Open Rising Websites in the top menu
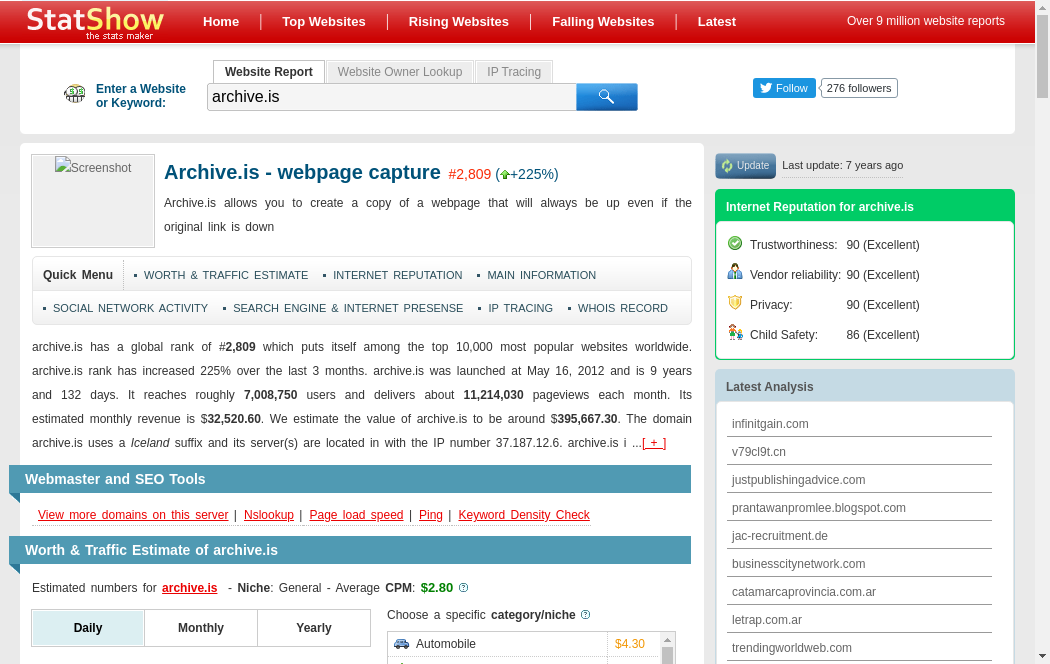 [458, 21]
